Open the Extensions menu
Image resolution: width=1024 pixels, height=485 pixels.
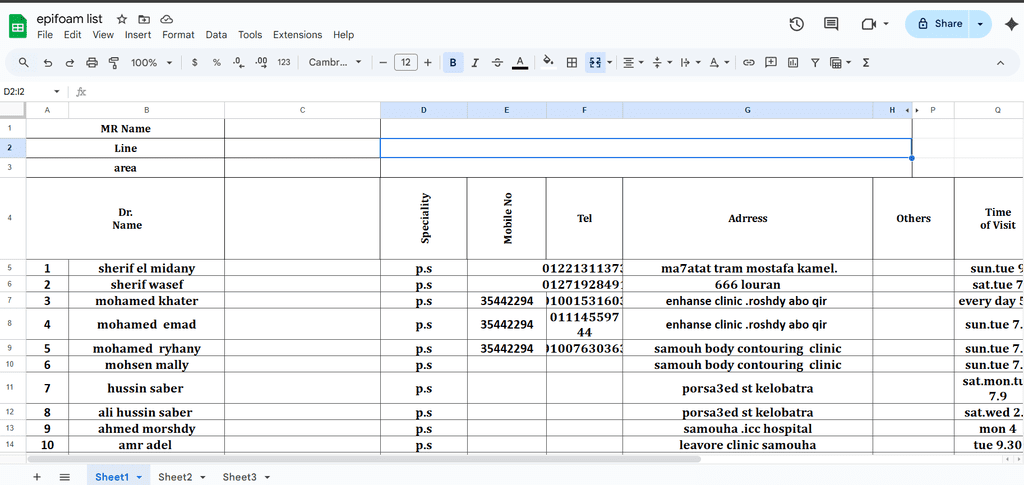(x=297, y=35)
